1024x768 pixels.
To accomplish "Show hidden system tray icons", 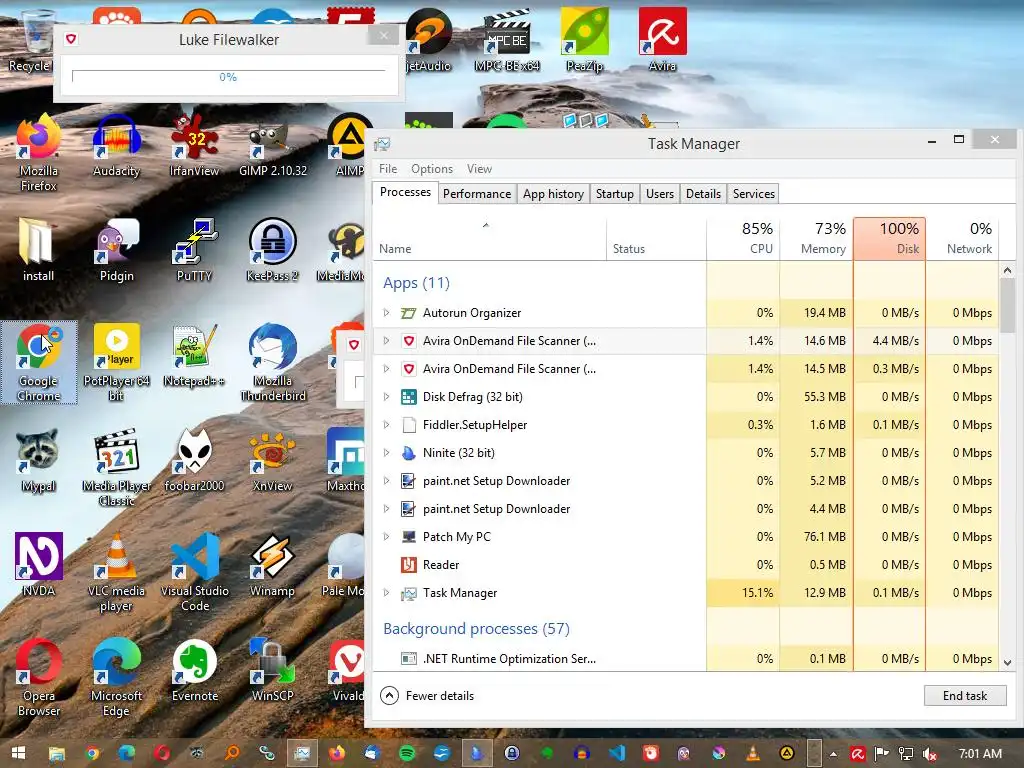I will (833, 754).
